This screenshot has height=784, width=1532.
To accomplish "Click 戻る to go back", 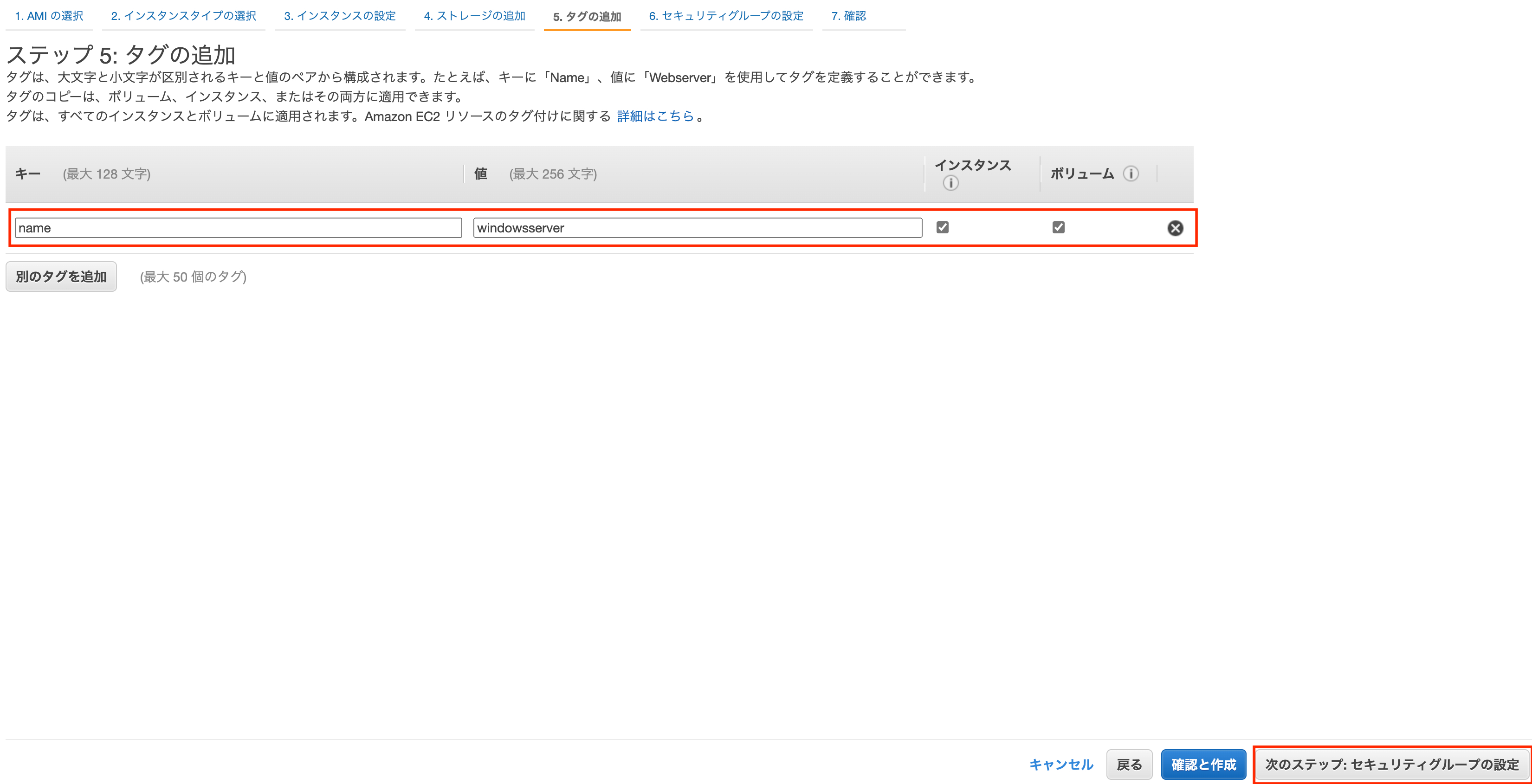I will pyautogui.click(x=1129, y=765).
